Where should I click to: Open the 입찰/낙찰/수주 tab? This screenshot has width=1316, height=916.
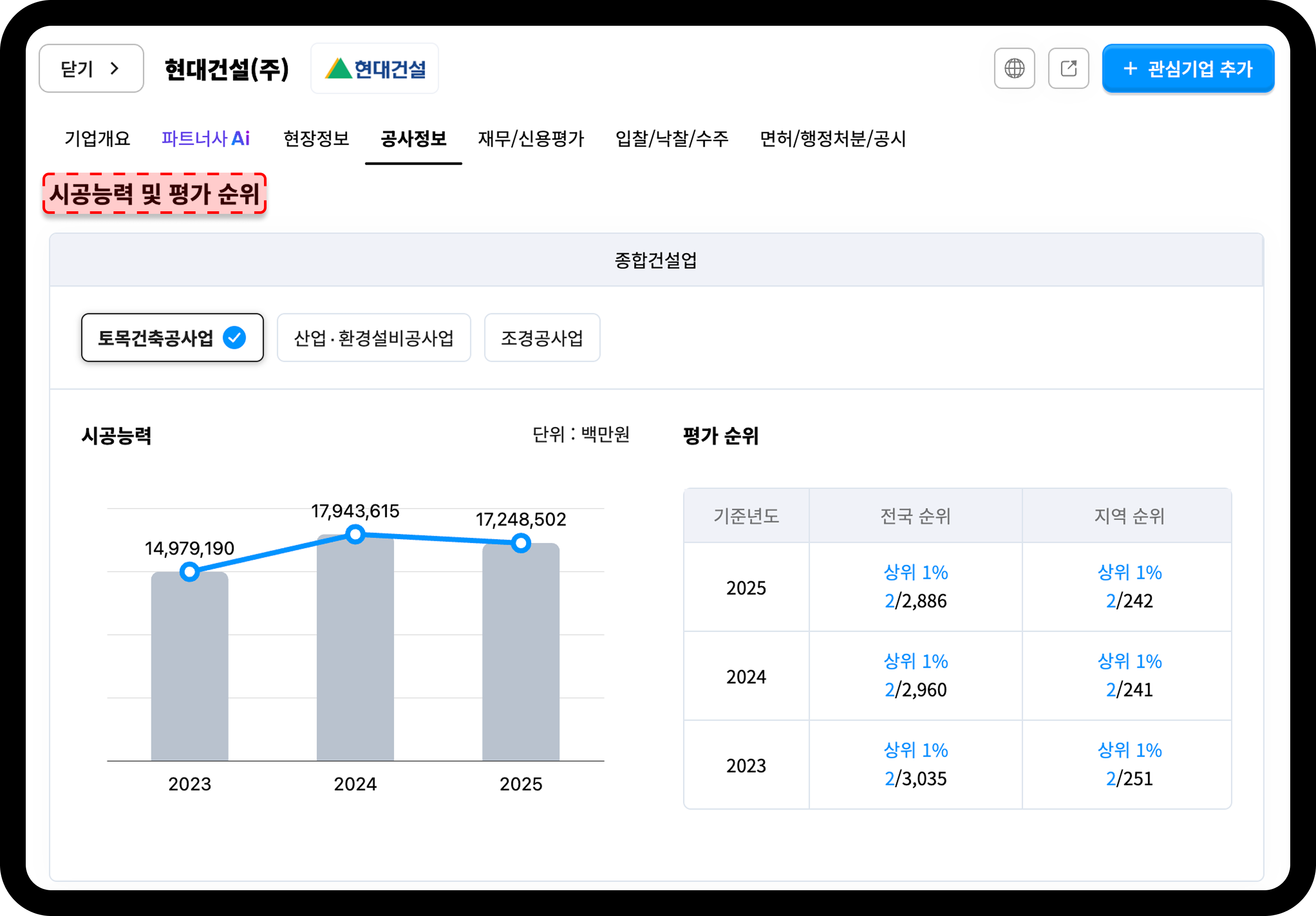[x=672, y=138]
